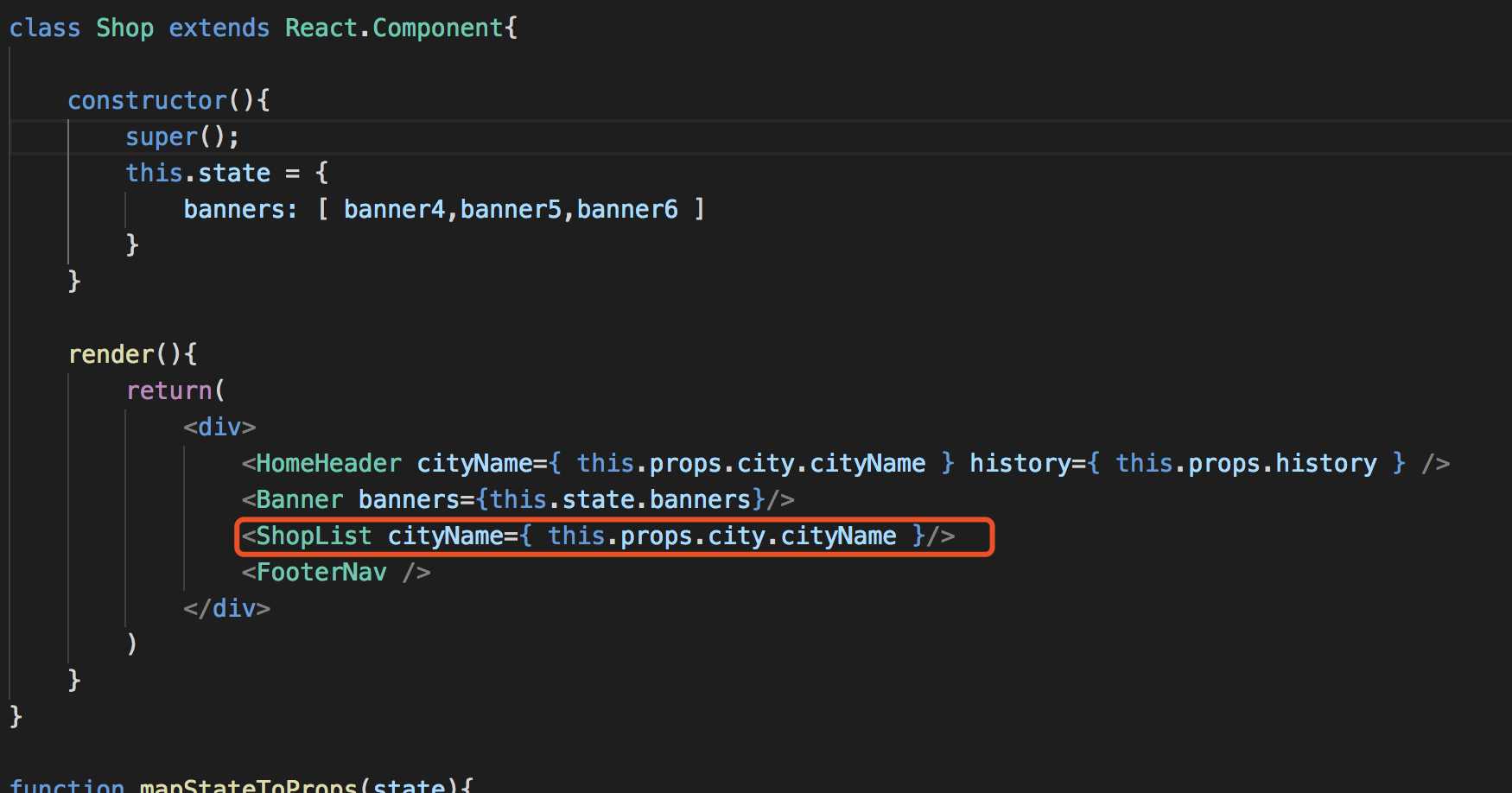Click the 'constructor' method name

pos(147,101)
